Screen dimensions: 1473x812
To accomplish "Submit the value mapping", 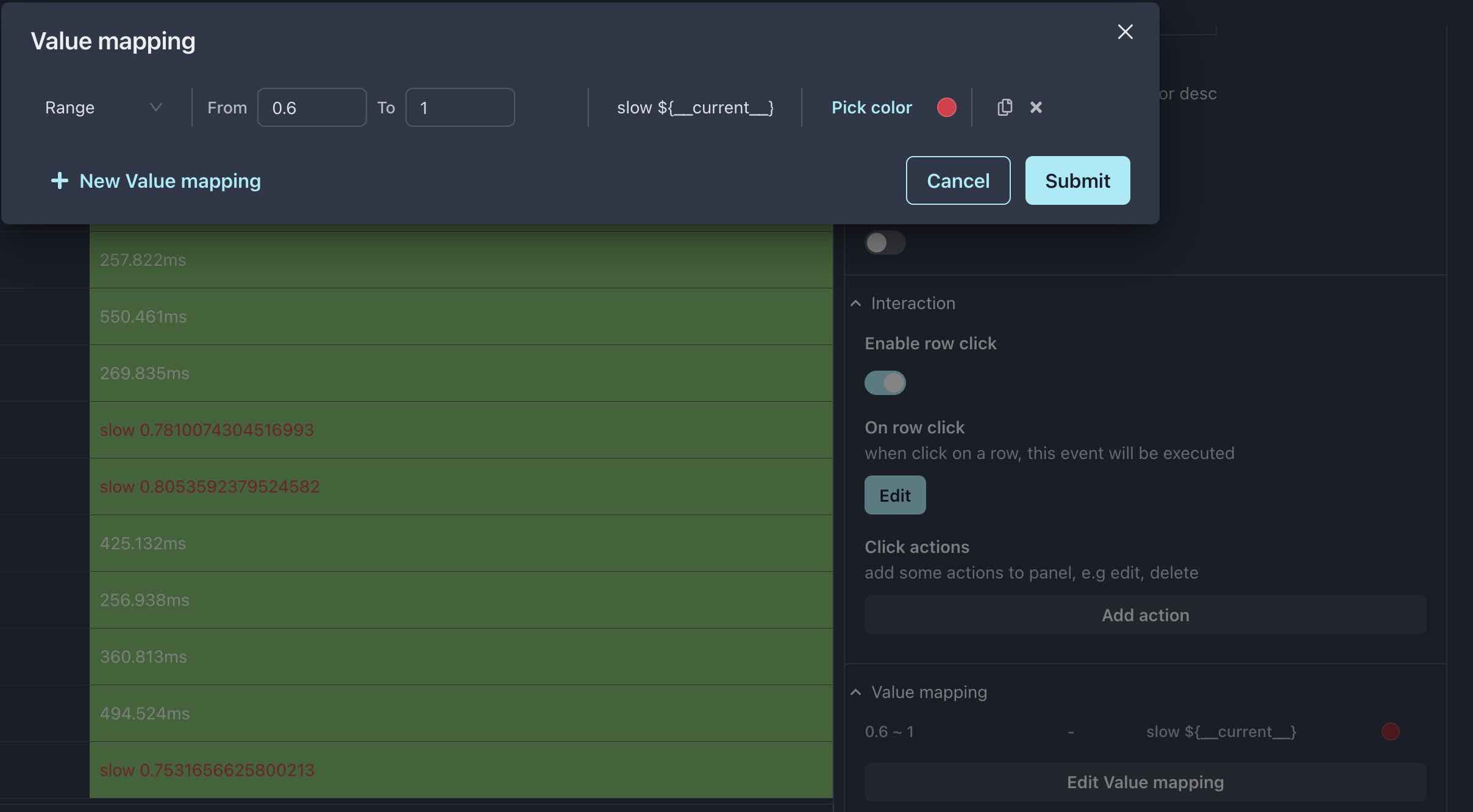I will coord(1077,180).
